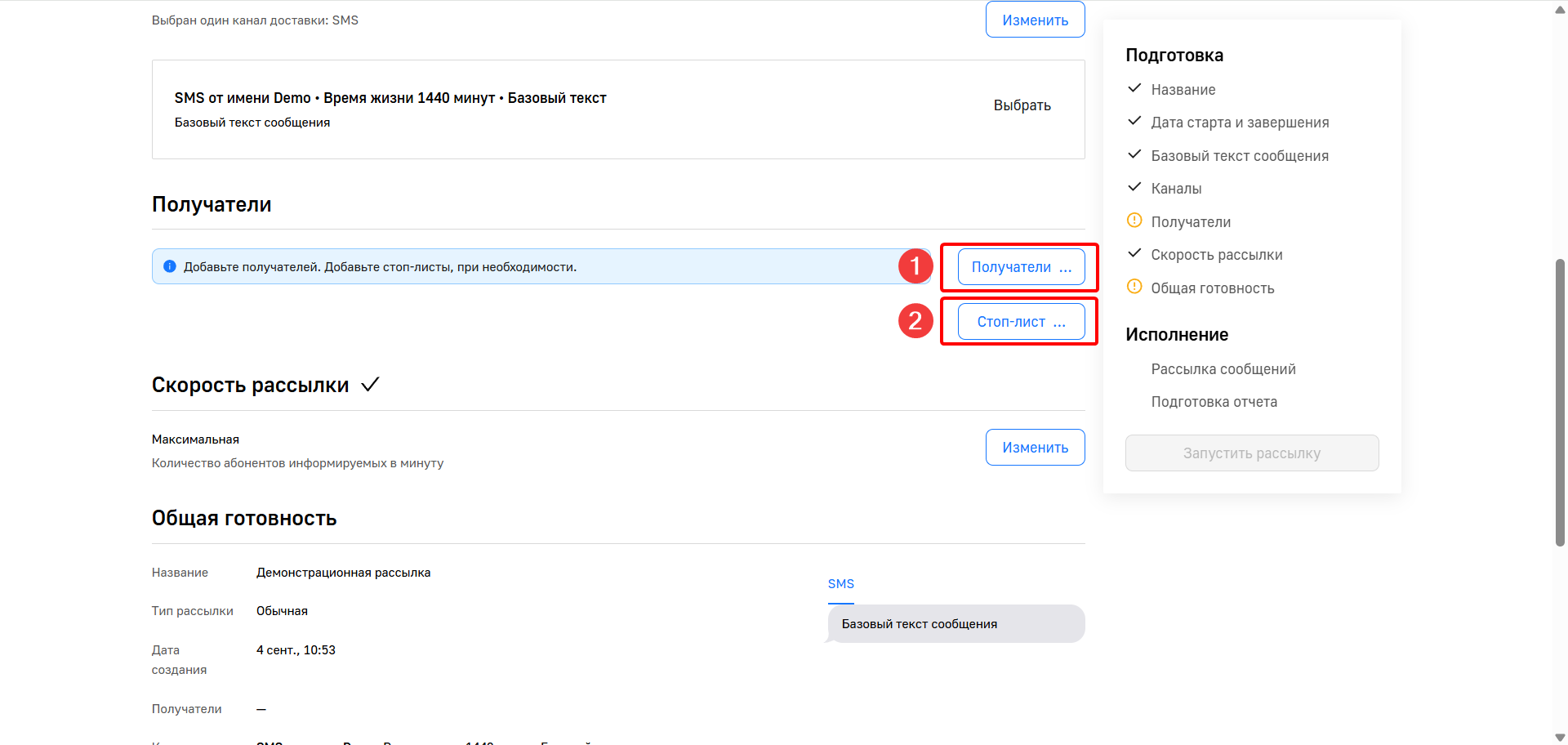This screenshot has height=745, width=1568.
Task: Click the vertical page scrollbar thumb
Action: pyautogui.click(x=1560, y=402)
